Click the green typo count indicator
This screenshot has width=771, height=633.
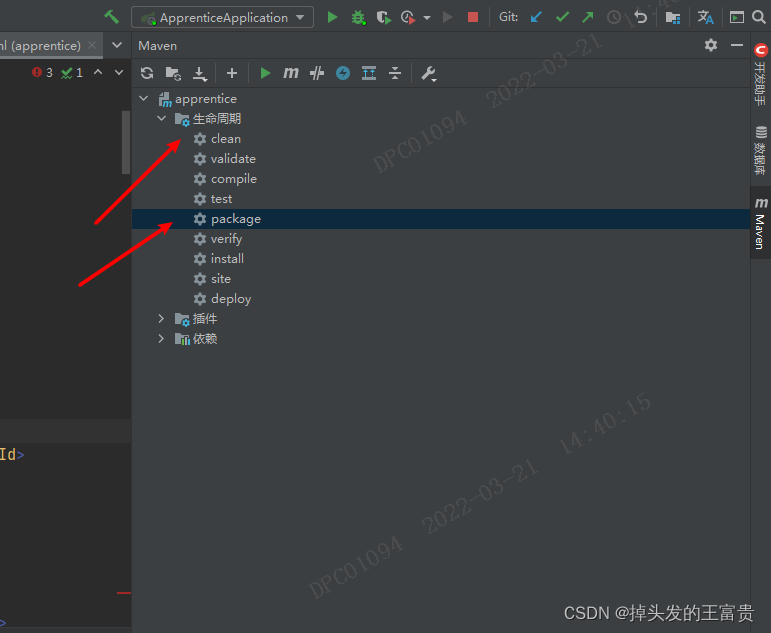point(72,73)
